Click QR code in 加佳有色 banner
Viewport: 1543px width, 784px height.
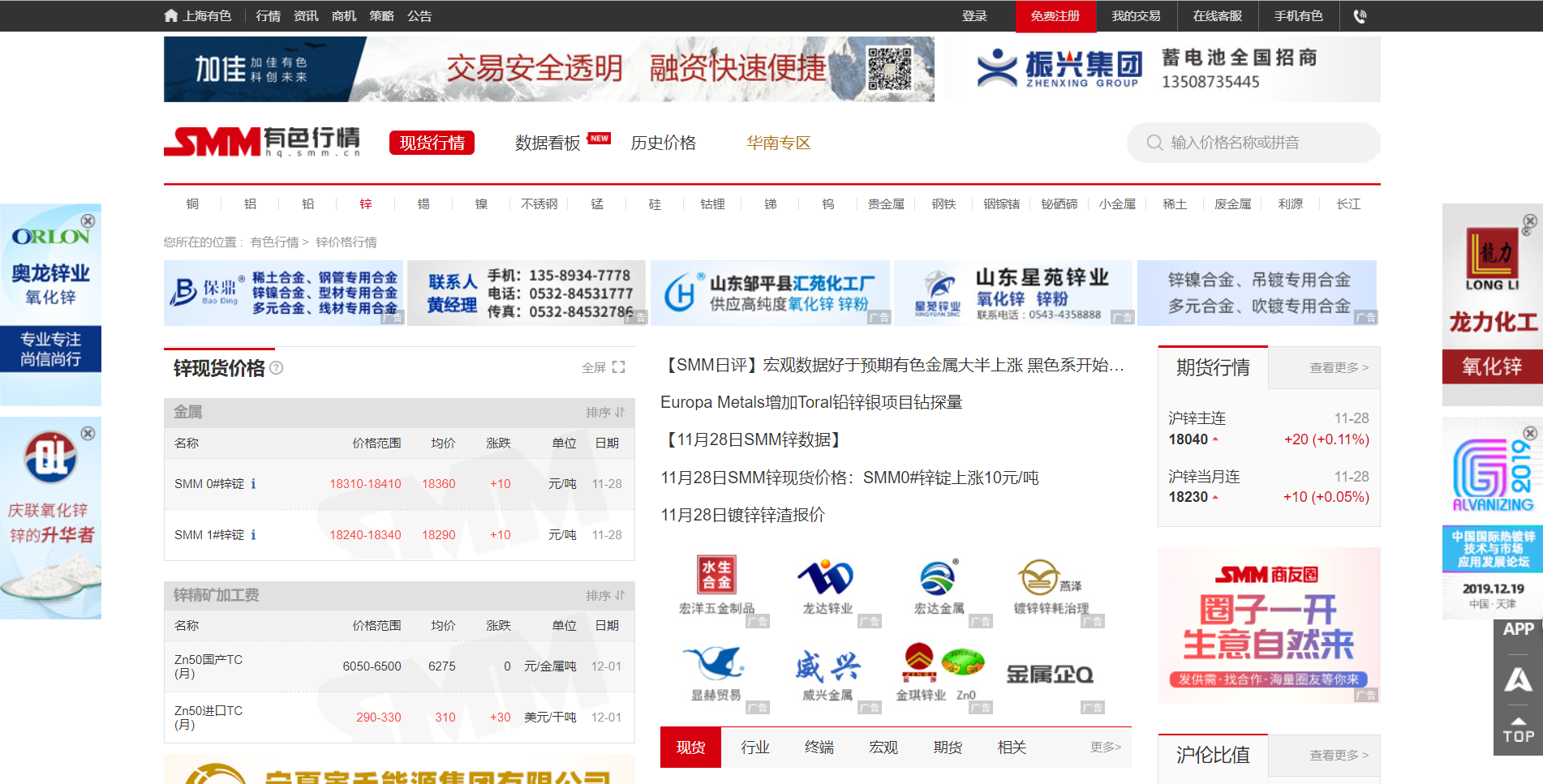pyautogui.click(x=890, y=68)
